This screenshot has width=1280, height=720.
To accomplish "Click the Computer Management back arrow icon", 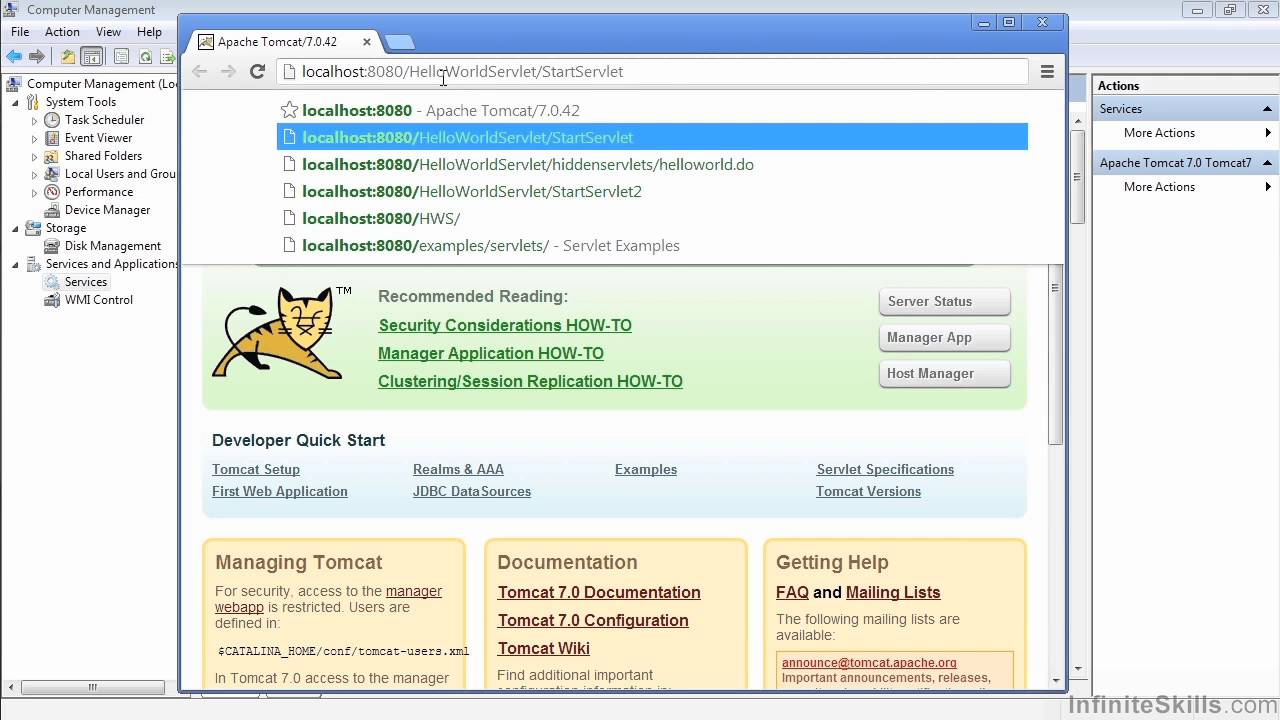I will 14,57.
